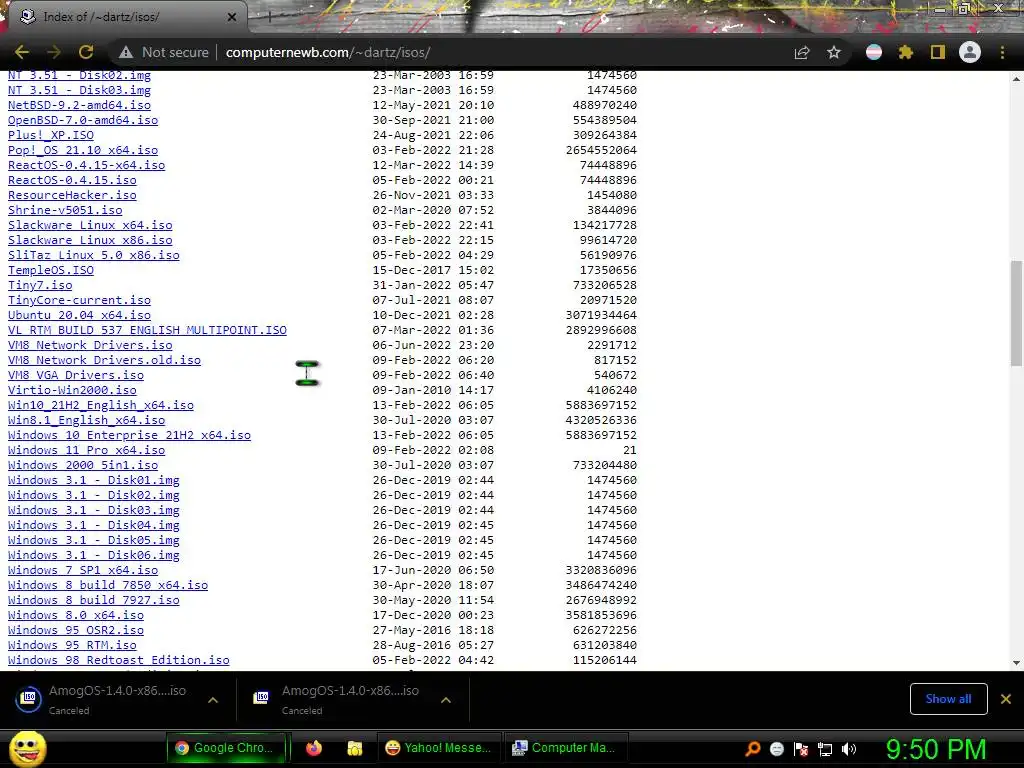The image size is (1024, 768).
Task: Switch to Google Chrome taskbar button
Action: pyautogui.click(x=227, y=748)
